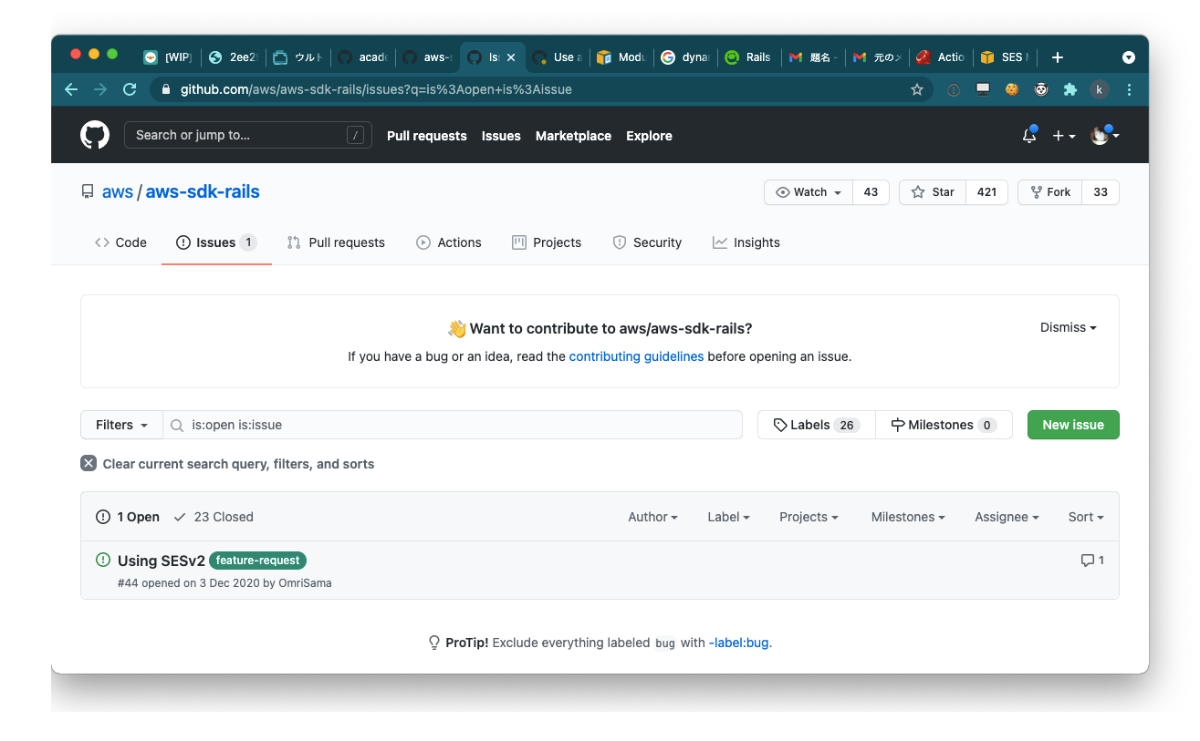
Task: Open the contributing guidelines link
Action: (636, 356)
